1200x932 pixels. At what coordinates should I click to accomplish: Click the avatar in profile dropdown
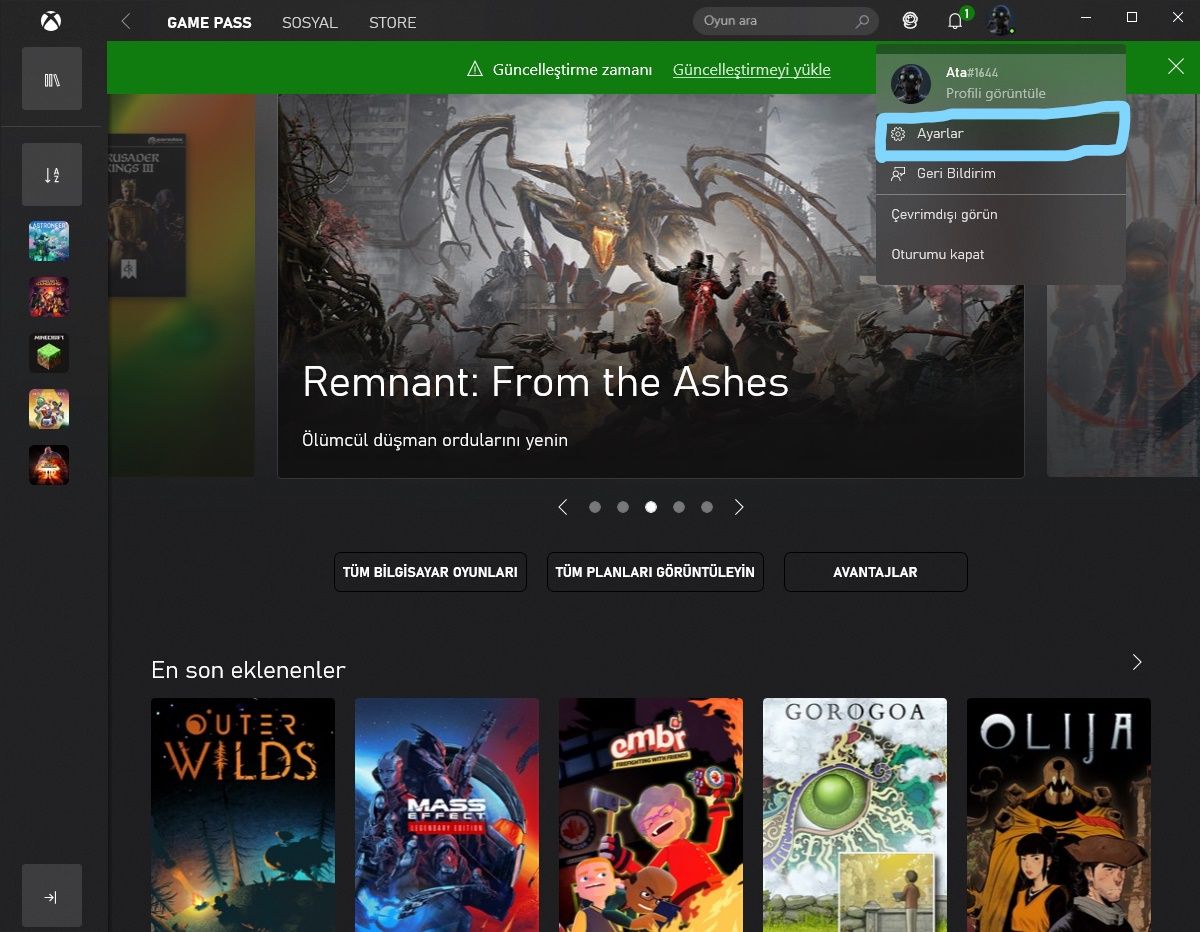point(911,84)
